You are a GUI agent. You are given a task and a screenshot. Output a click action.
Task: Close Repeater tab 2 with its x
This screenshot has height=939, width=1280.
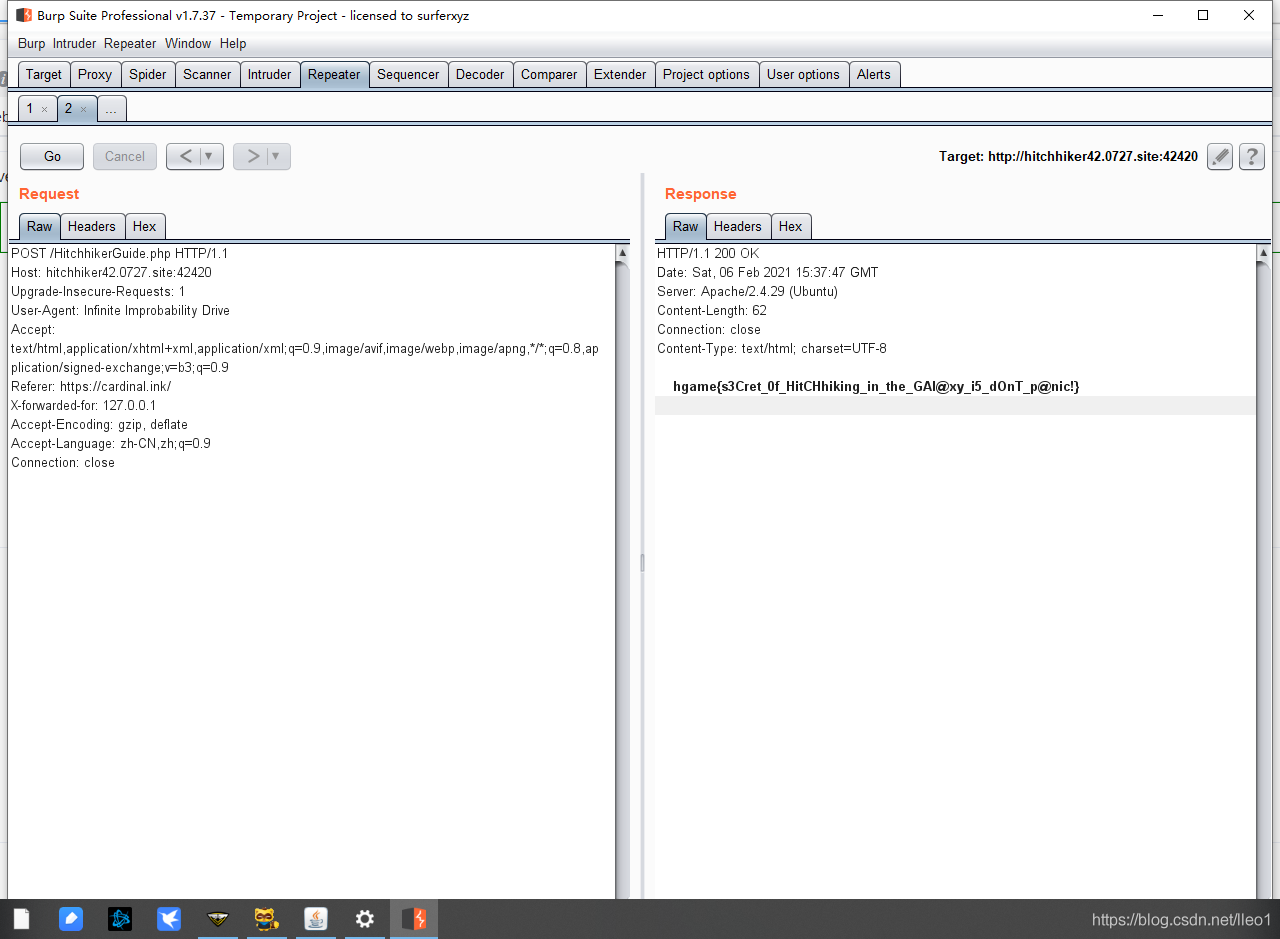point(83,109)
